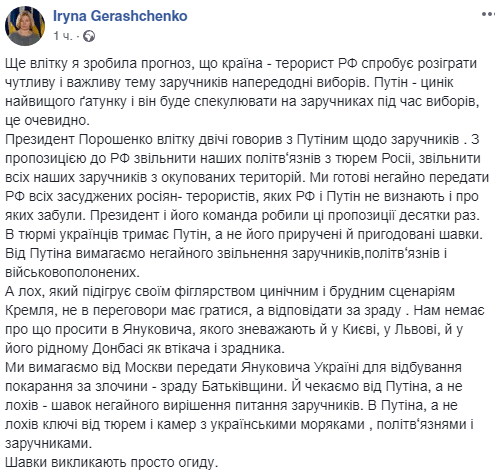Open Iryna Gerashchenko's profile picture
The width and height of the screenshot is (495, 476).
25,26
